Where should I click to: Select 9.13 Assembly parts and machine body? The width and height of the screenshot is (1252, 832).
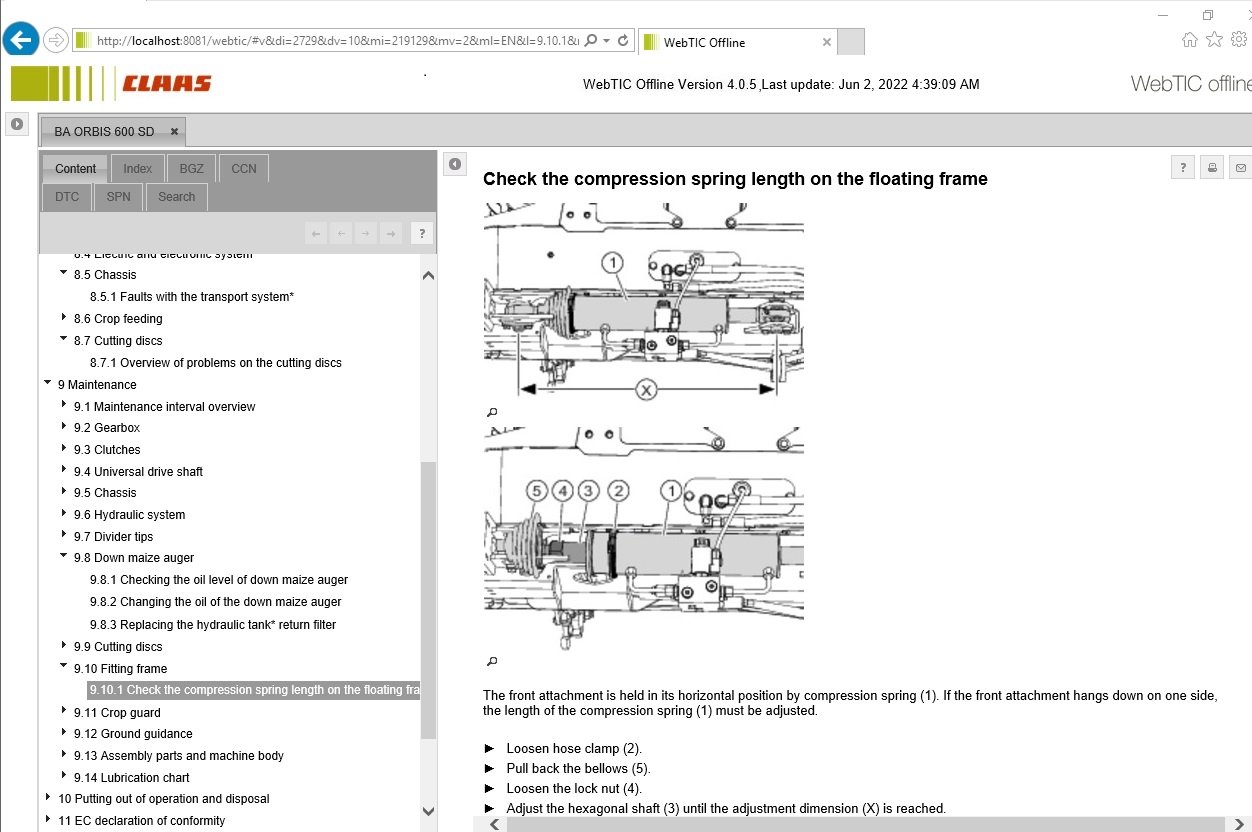pos(179,756)
